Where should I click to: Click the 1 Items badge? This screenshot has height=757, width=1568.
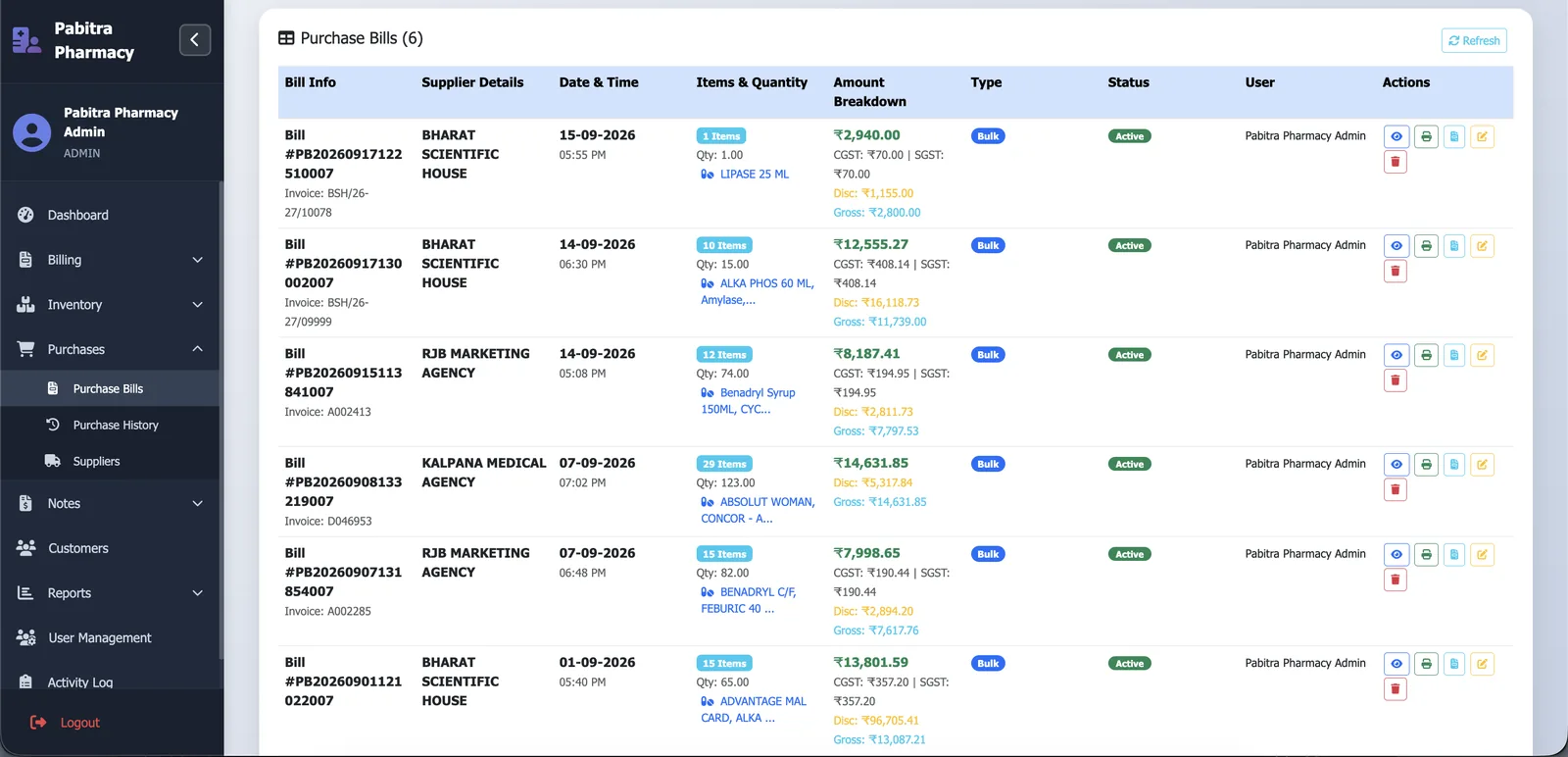[x=721, y=136]
